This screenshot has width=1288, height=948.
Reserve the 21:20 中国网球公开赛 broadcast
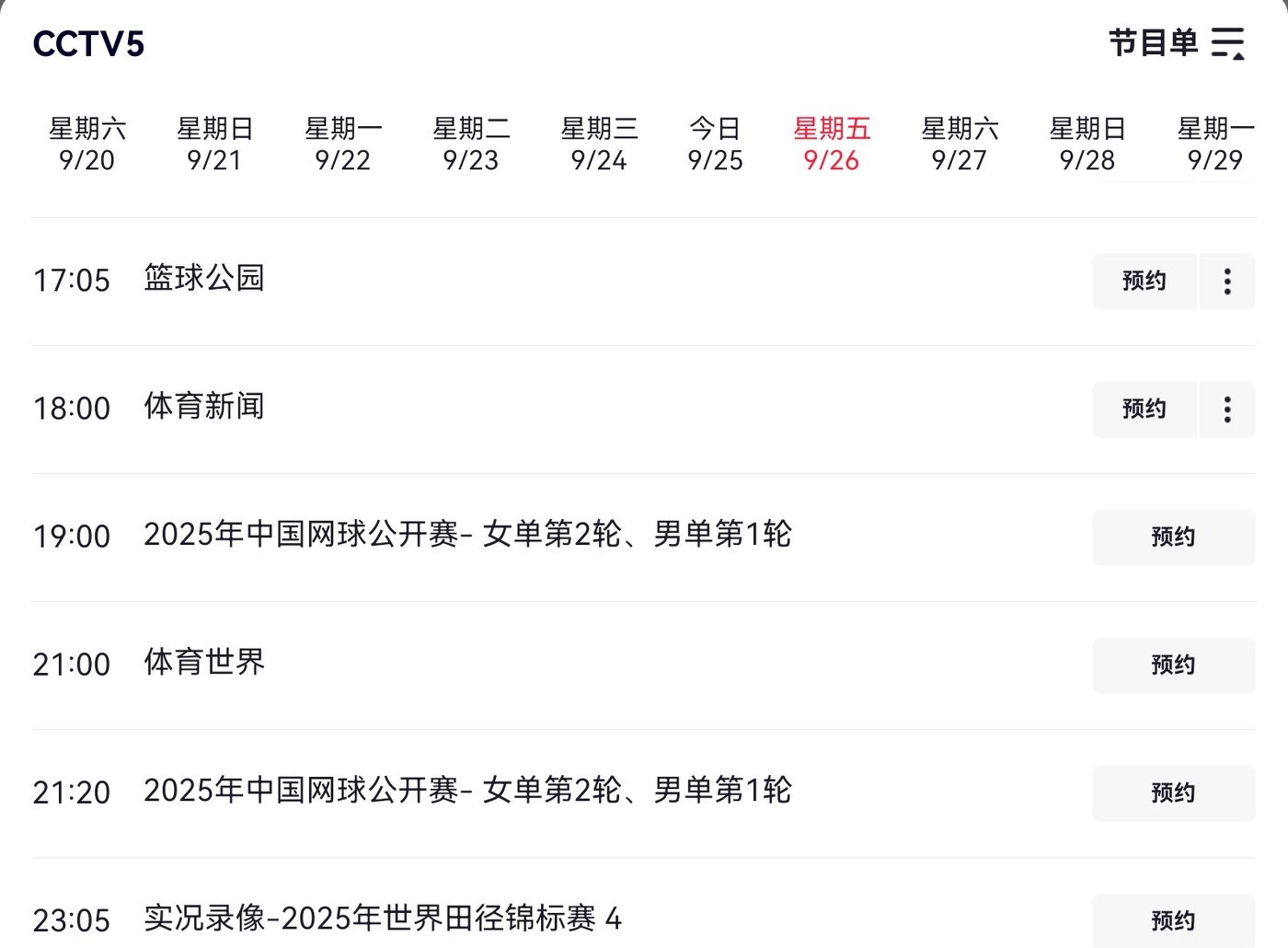[x=1173, y=793]
